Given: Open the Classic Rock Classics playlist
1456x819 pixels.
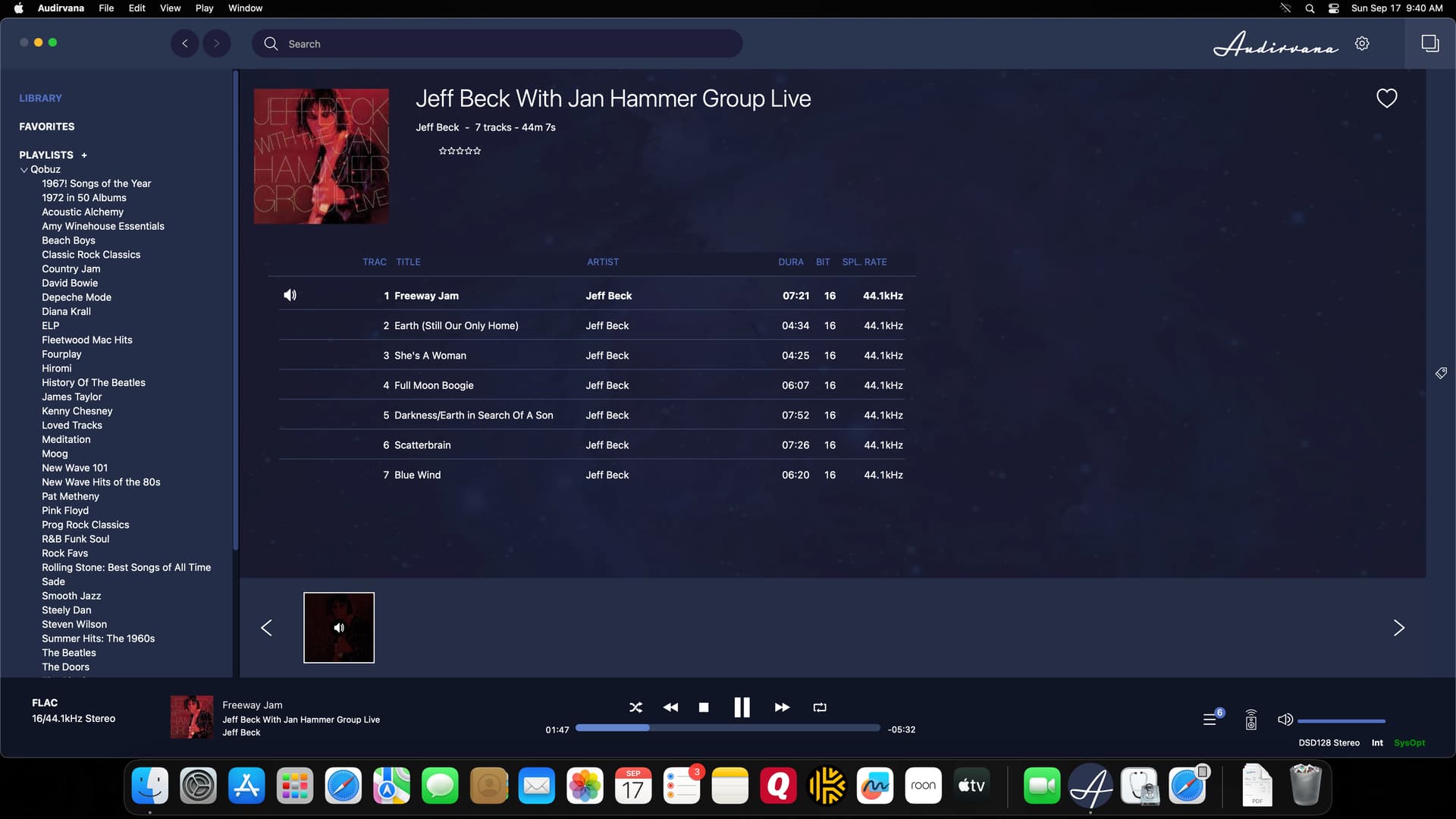Looking at the screenshot, I should point(91,255).
